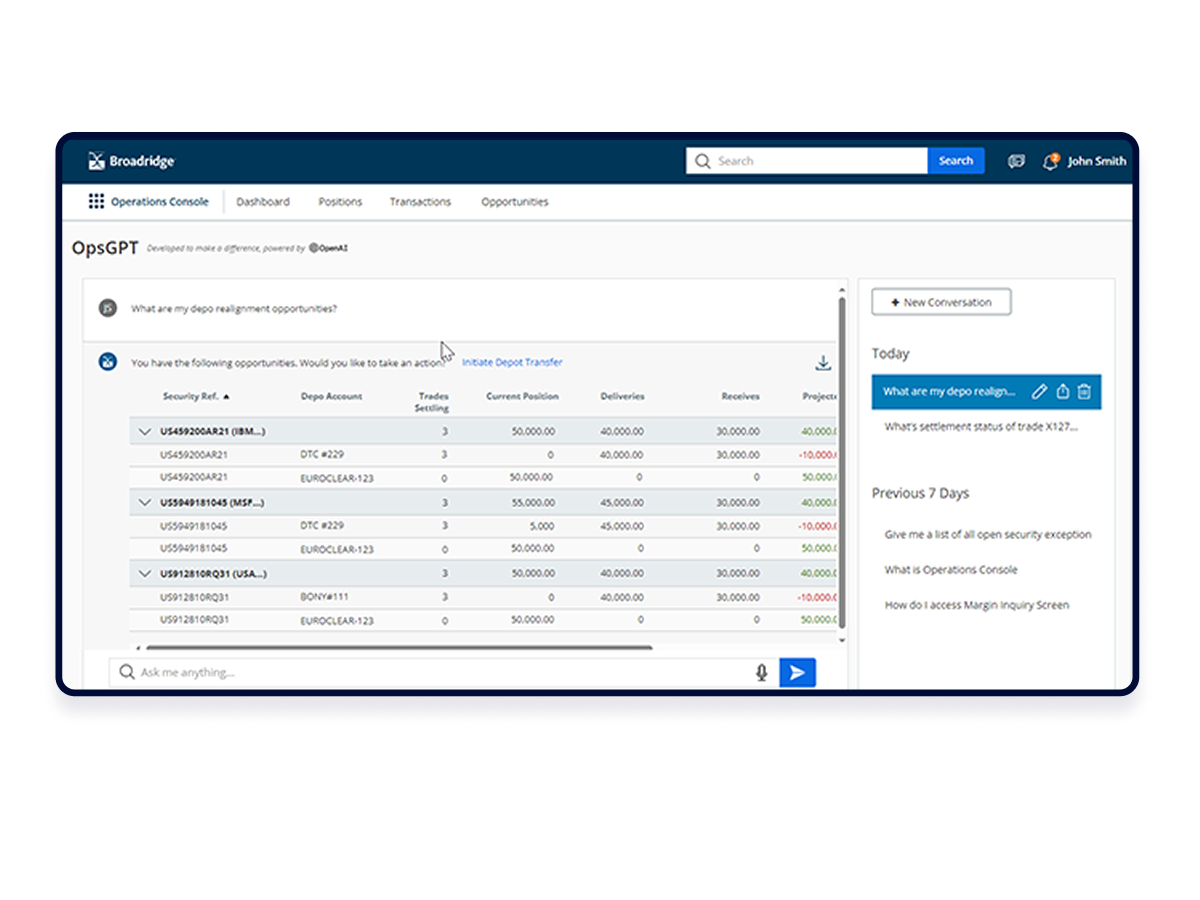Image resolution: width=1200 pixels, height=900 pixels.
Task: Send the message with arrow button
Action: 797,673
